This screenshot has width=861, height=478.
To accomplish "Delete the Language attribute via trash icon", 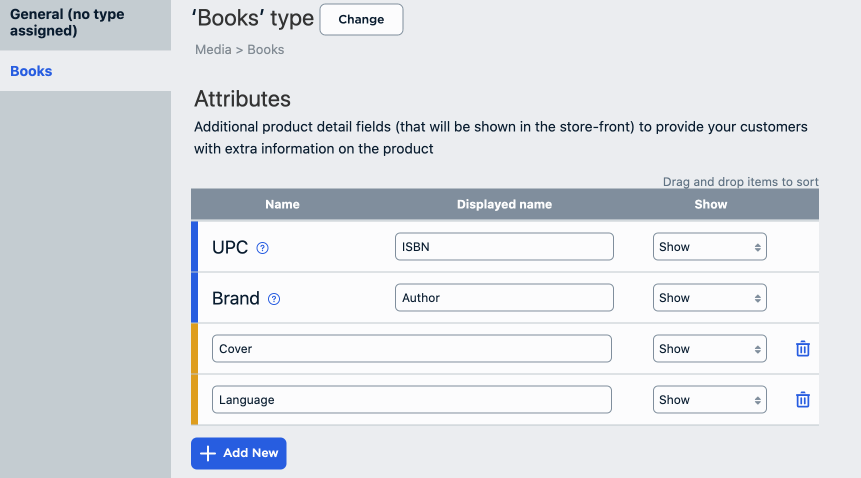I will 802,400.
